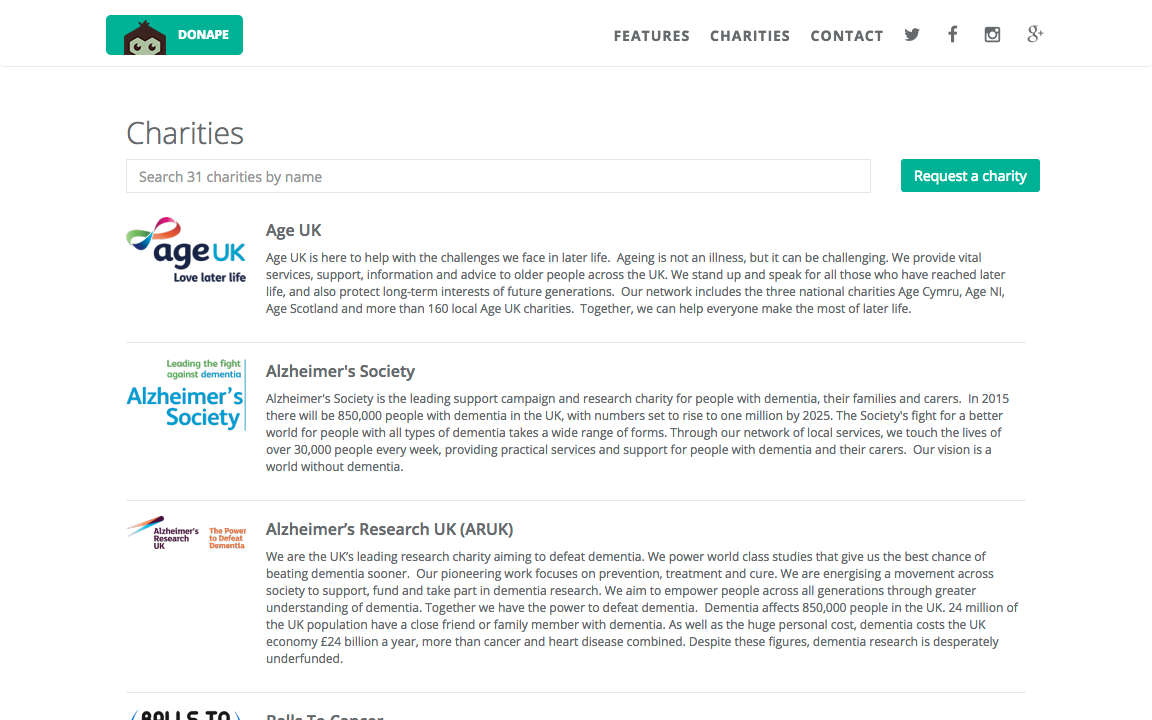Screen dimensions: 1152x720
Task: Select the Contact menu item
Action: tap(846, 35)
